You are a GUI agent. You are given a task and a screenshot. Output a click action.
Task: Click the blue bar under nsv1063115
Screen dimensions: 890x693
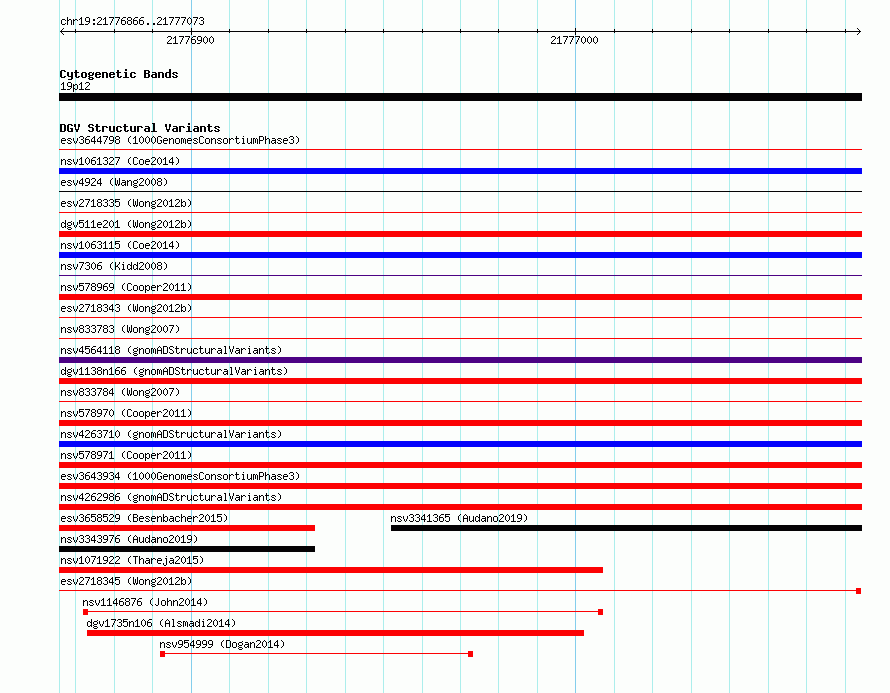(460, 255)
